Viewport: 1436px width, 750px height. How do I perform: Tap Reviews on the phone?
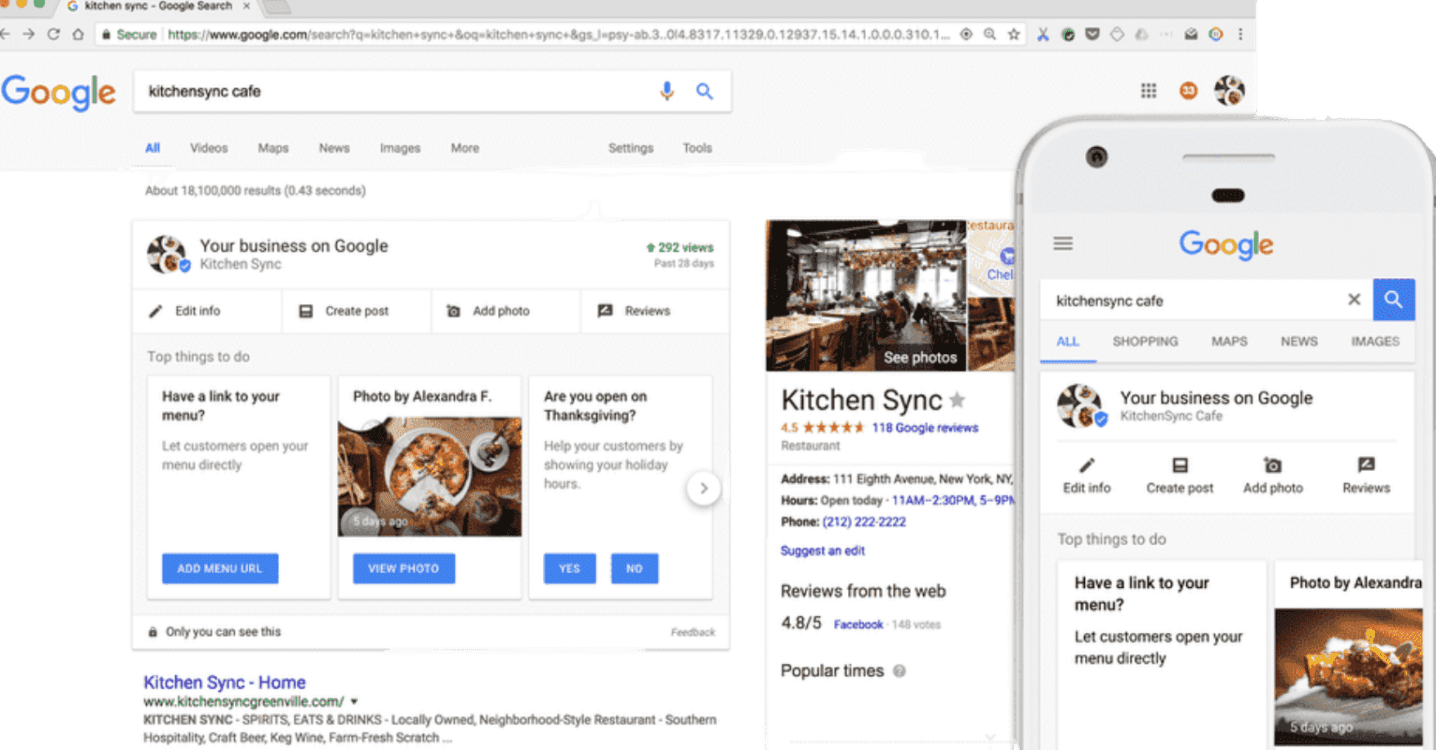pyautogui.click(x=1366, y=476)
